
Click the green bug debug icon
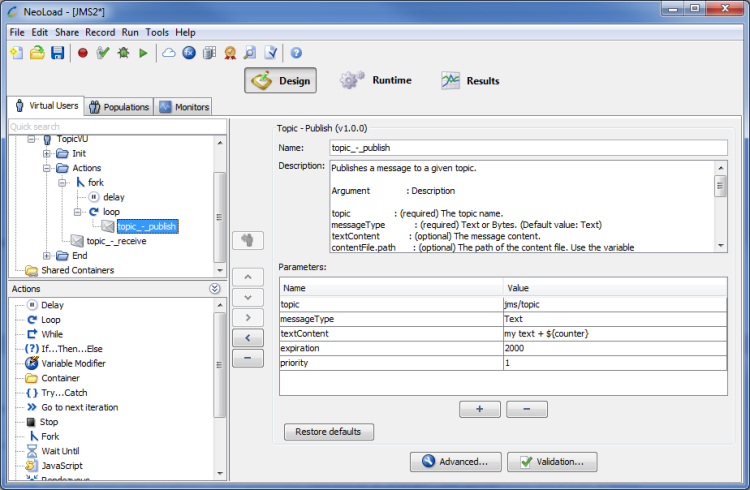pyautogui.click(x=123, y=53)
